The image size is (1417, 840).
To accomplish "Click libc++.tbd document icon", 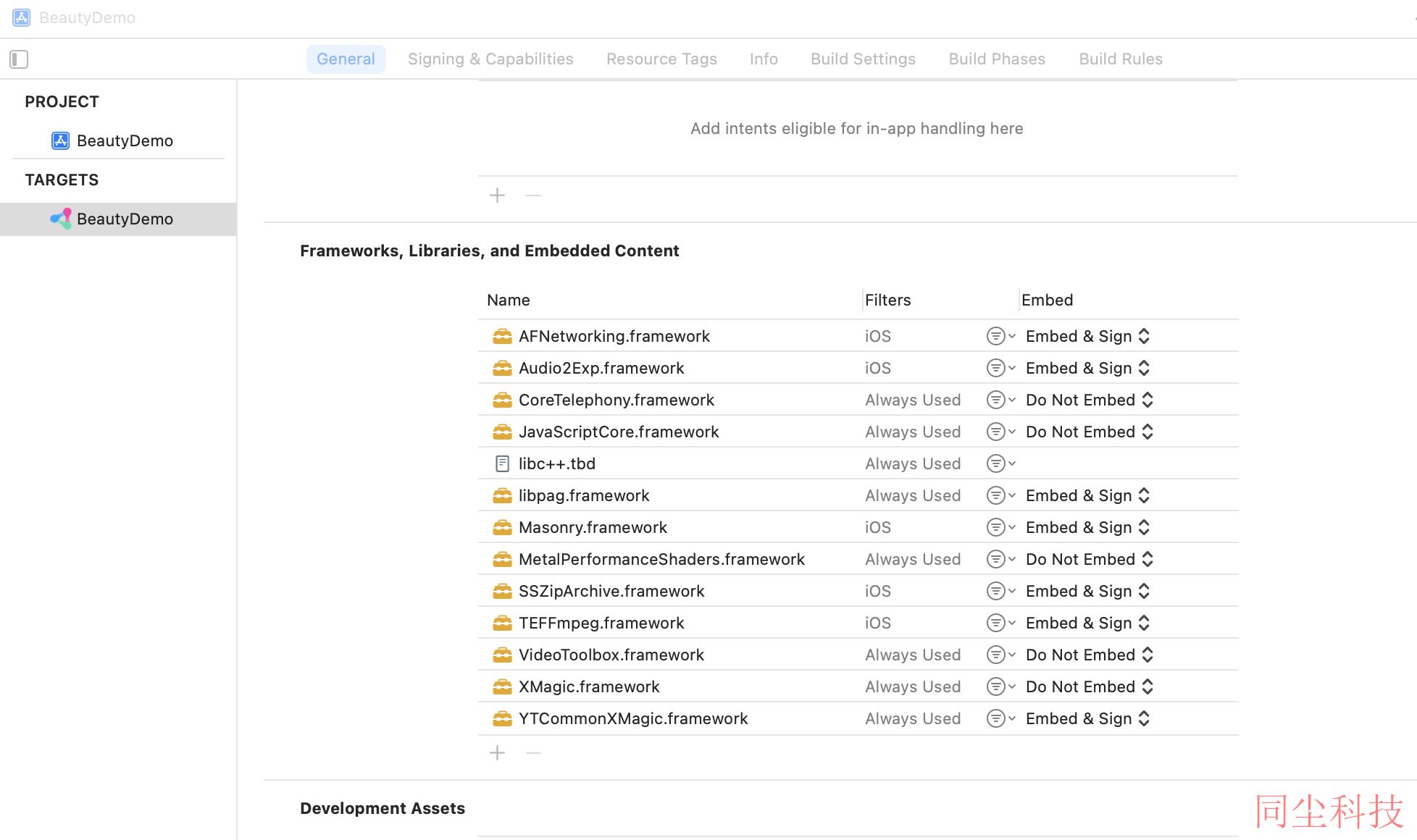I will click(x=502, y=463).
